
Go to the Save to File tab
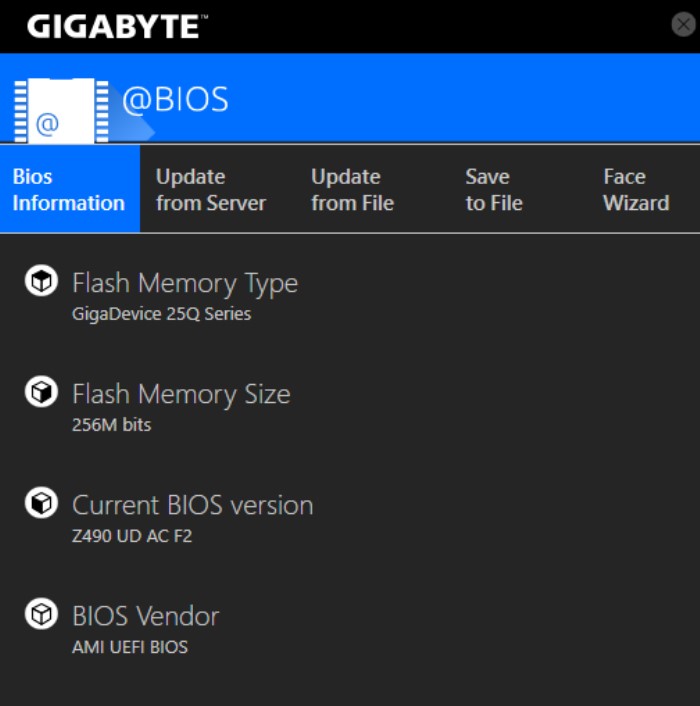[494, 190]
